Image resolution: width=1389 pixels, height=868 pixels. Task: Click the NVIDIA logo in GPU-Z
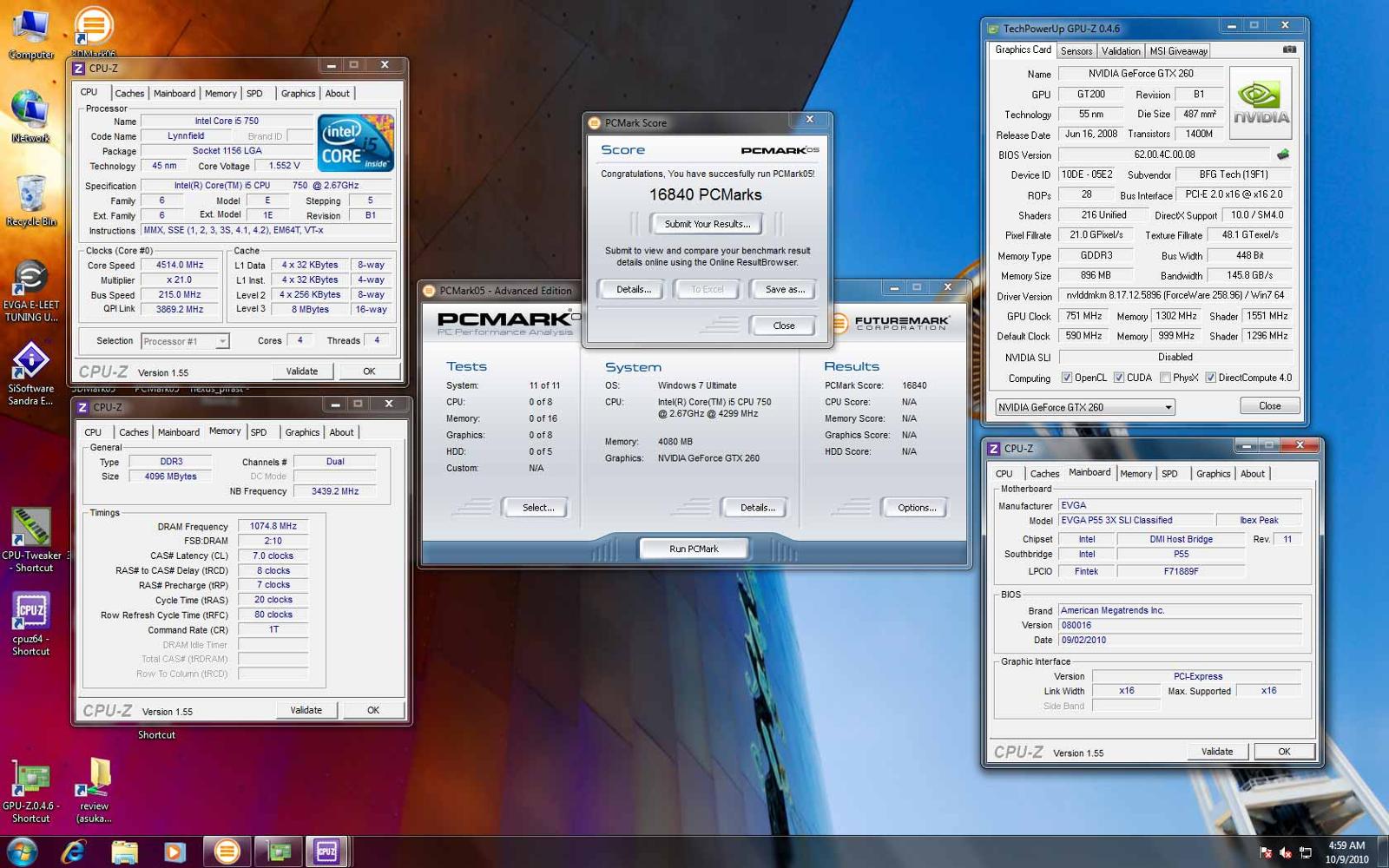[1261, 103]
